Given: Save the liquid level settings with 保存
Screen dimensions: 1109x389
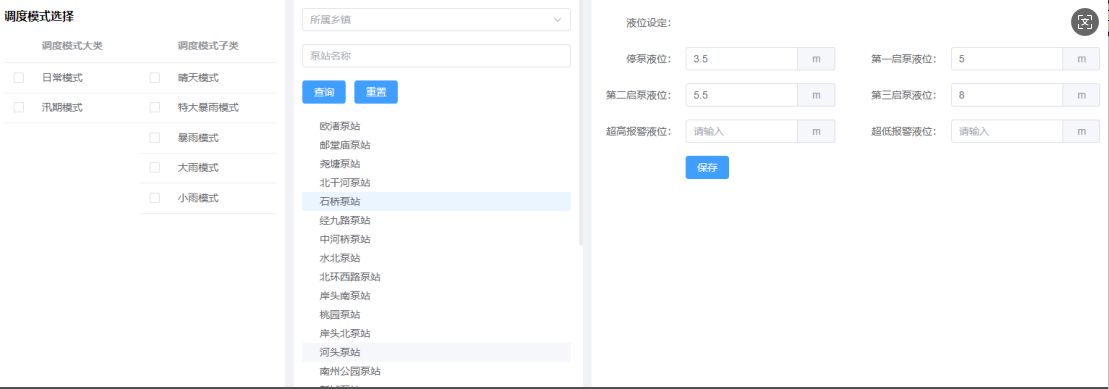Looking at the screenshot, I should point(707,168).
